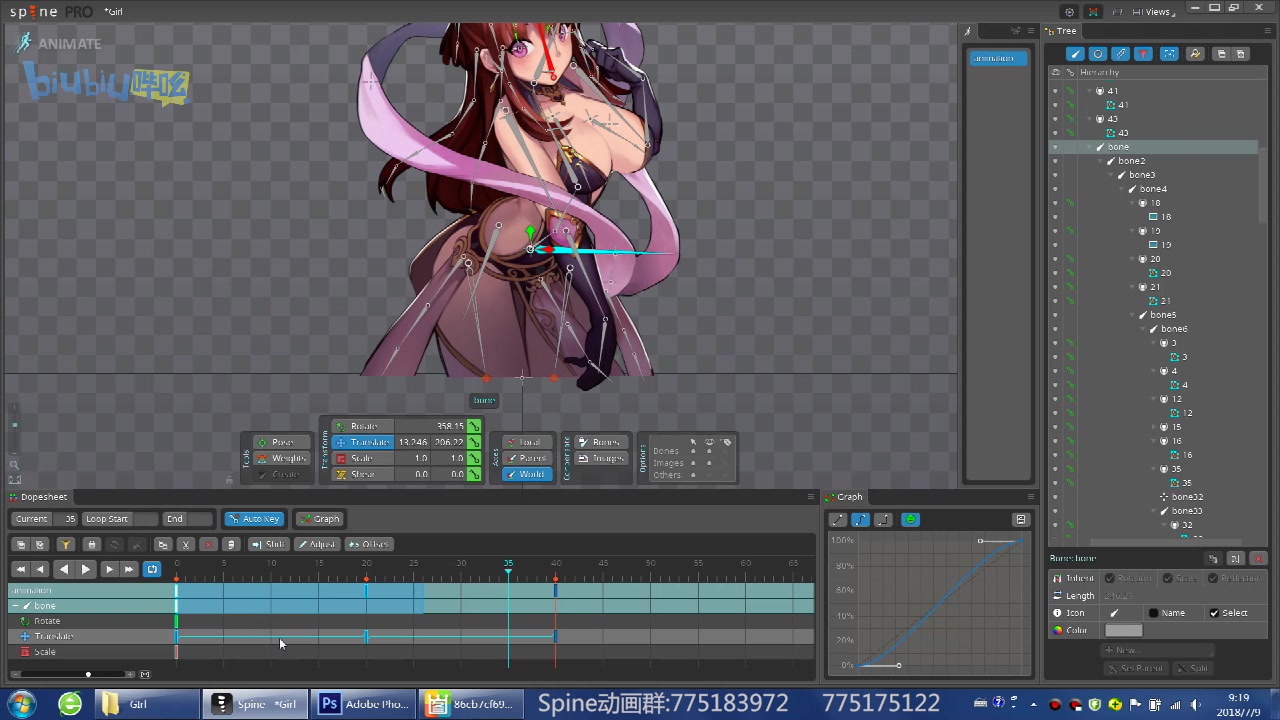Open the Dopesheet panel options menu
The width and height of the screenshot is (1280, 720).
811,497
